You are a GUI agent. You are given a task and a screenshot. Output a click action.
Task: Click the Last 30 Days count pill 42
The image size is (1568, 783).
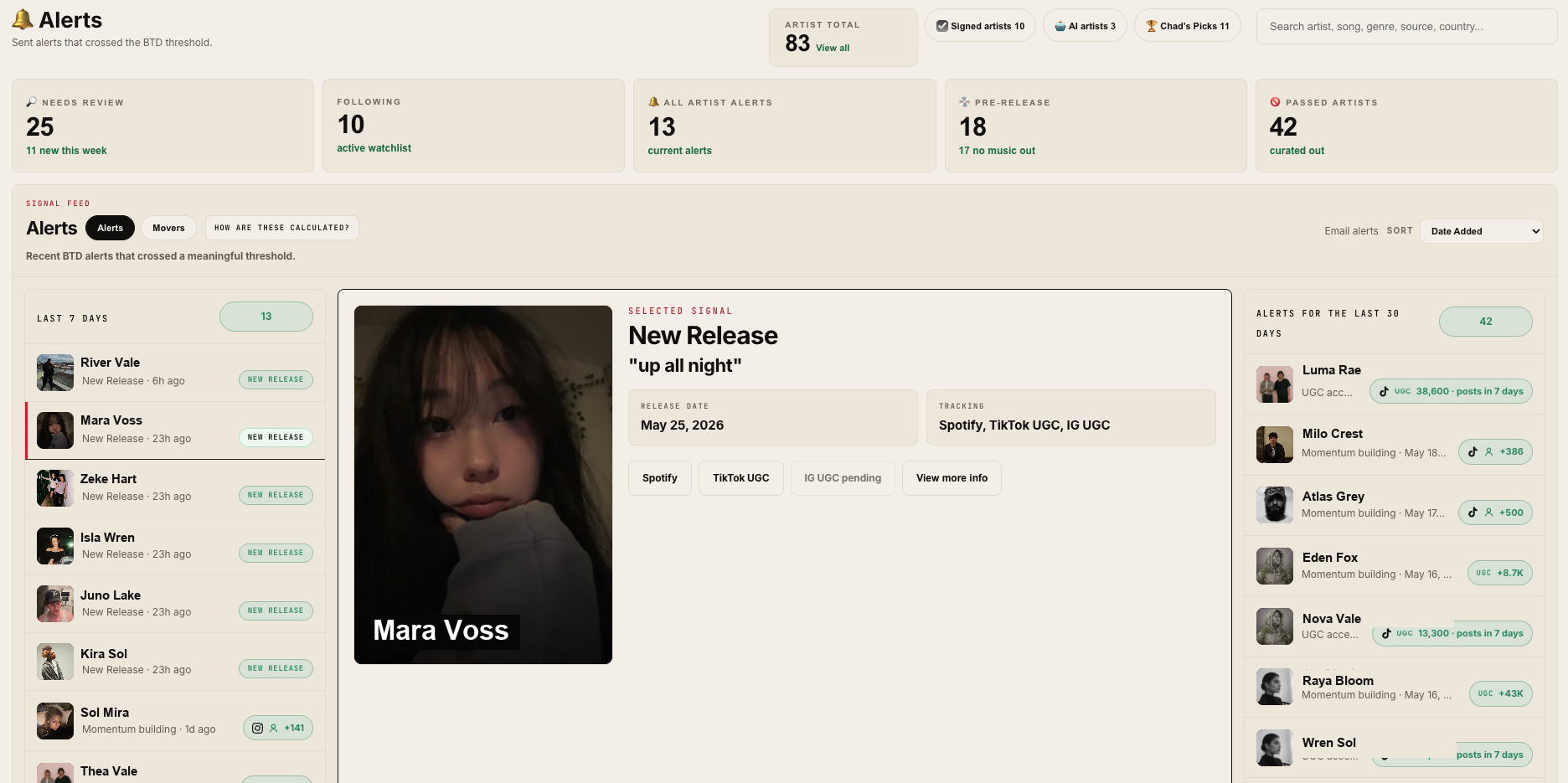(x=1486, y=322)
